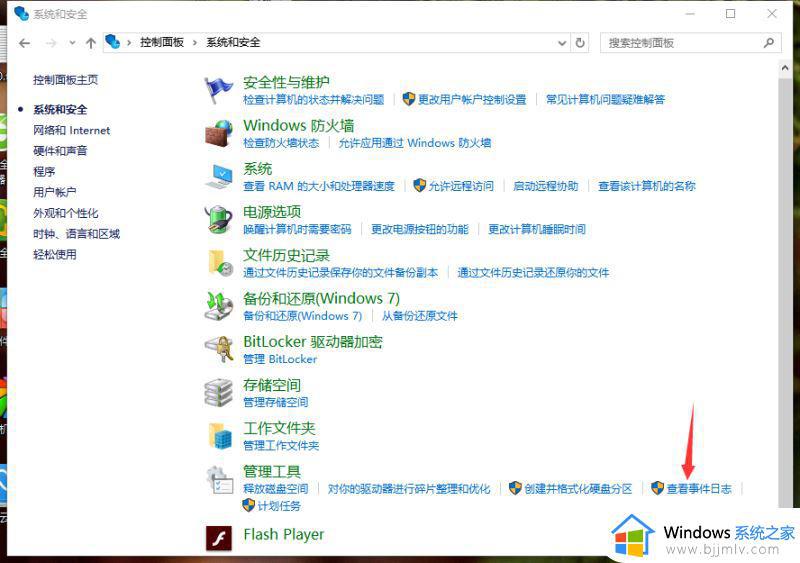Open 程序 category in the sidebar
Viewport: 800px width, 563px height.
44,172
